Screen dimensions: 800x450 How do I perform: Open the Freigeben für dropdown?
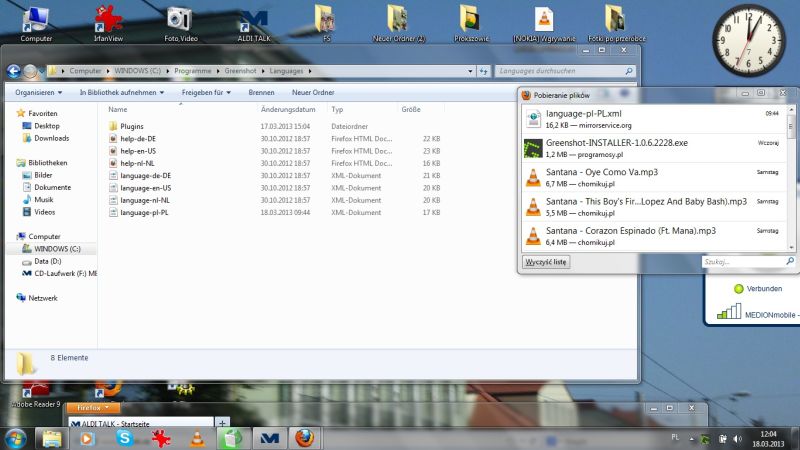pos(206,92)
